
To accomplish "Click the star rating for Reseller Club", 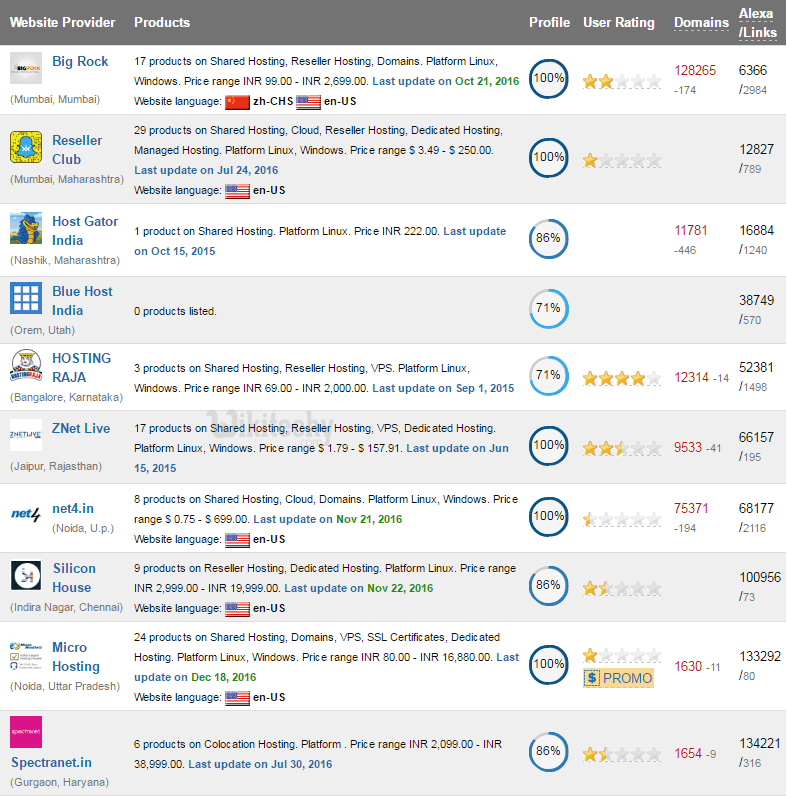I will pyautogui.click(x=622, y=160).
